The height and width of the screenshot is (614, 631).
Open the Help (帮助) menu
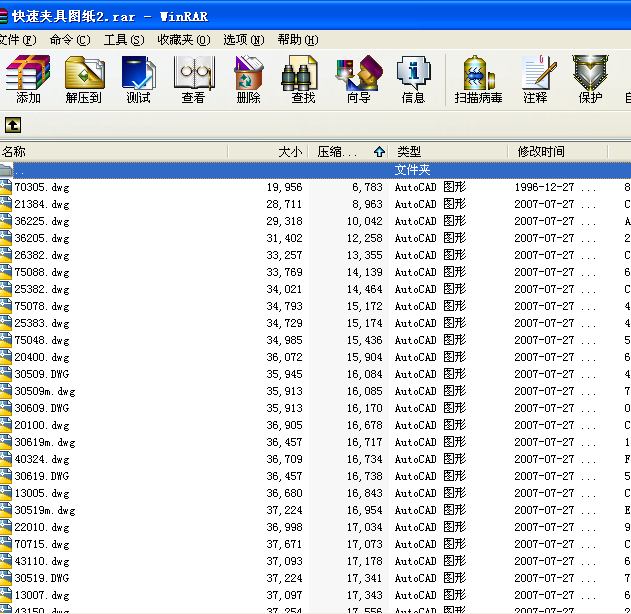(298, 40)
